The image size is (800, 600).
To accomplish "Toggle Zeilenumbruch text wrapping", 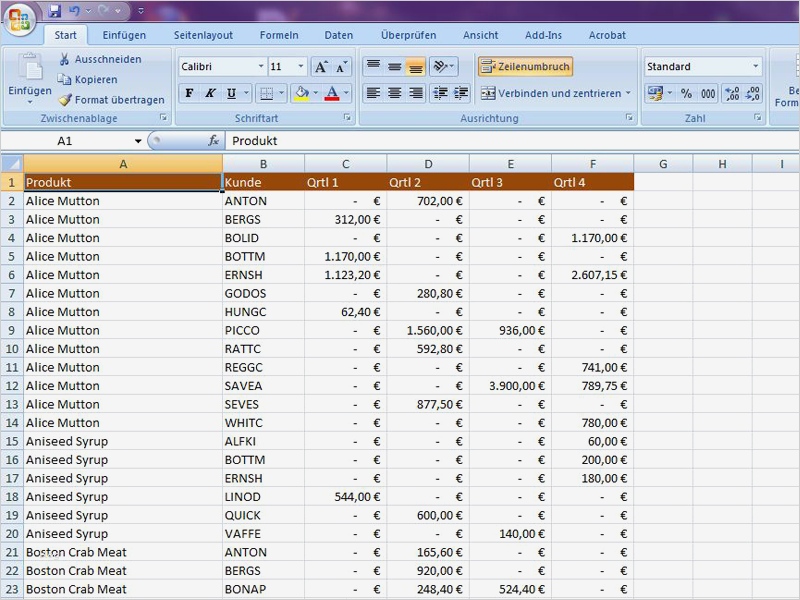I will tap(525, 67).
